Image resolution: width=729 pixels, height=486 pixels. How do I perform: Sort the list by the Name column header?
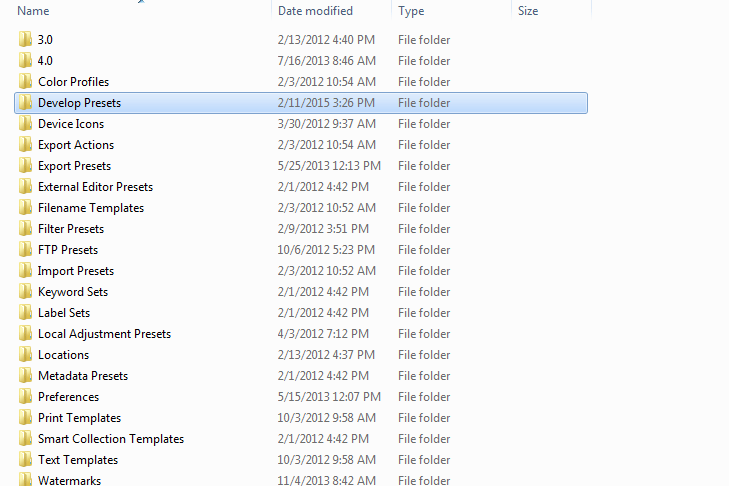33,11
